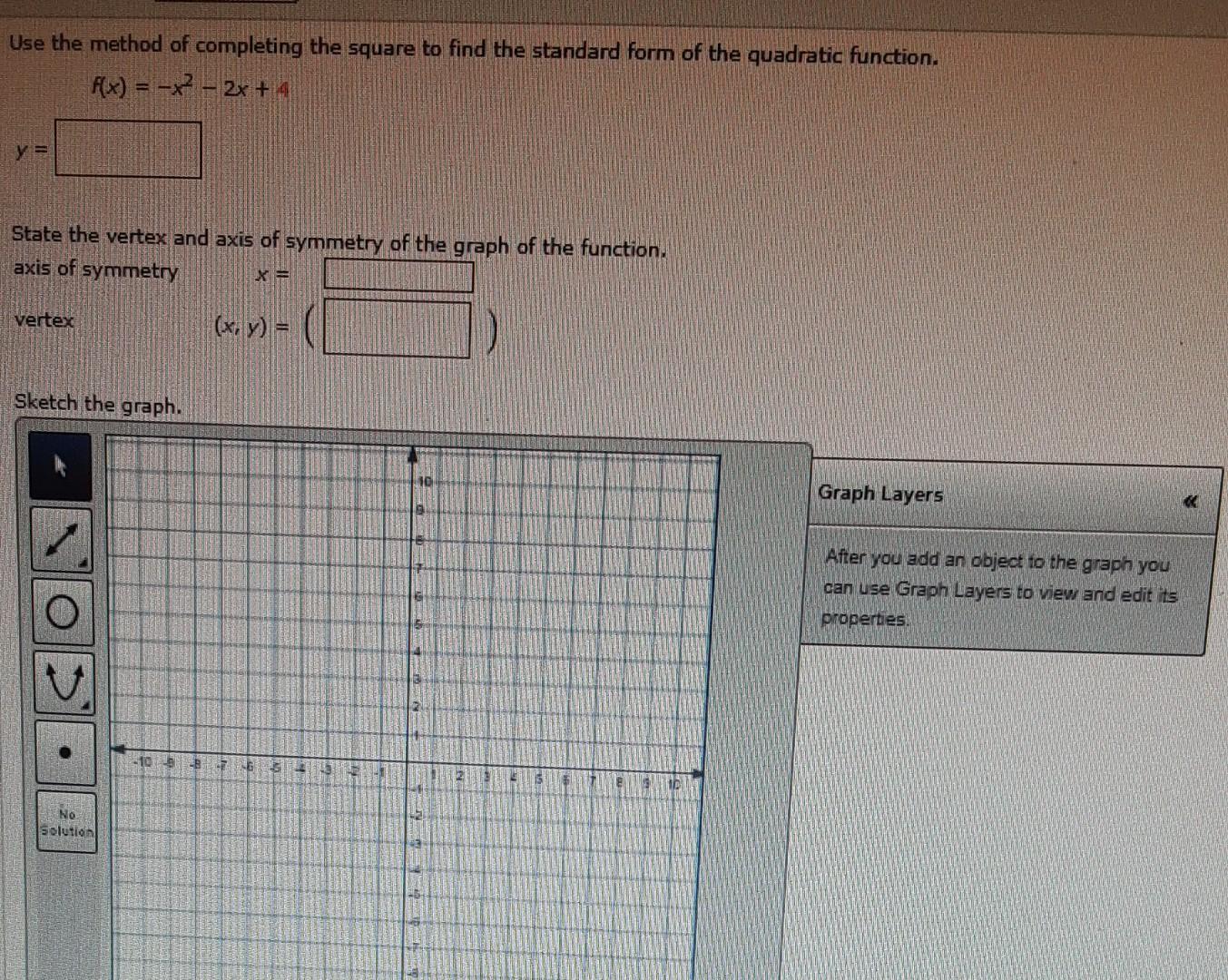Click the axis of symmetry x input

(x=398, y=275)
